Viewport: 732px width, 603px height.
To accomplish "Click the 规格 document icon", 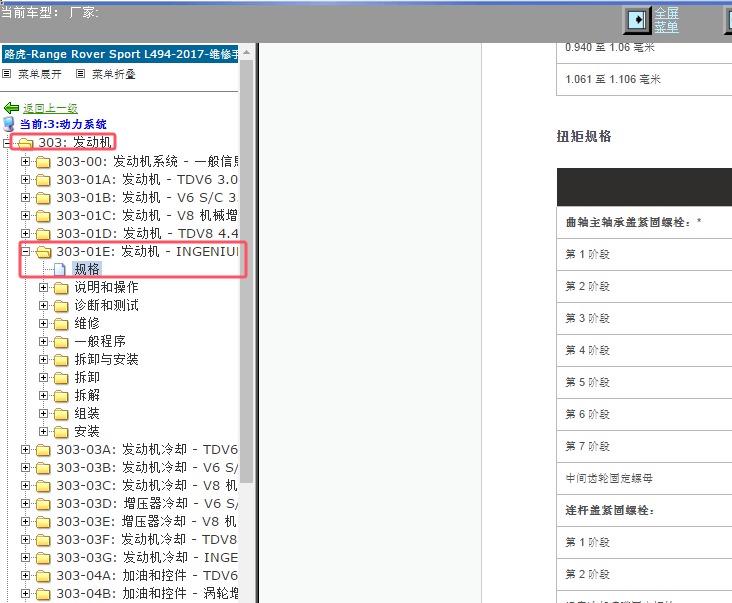I will click(60, 270).
